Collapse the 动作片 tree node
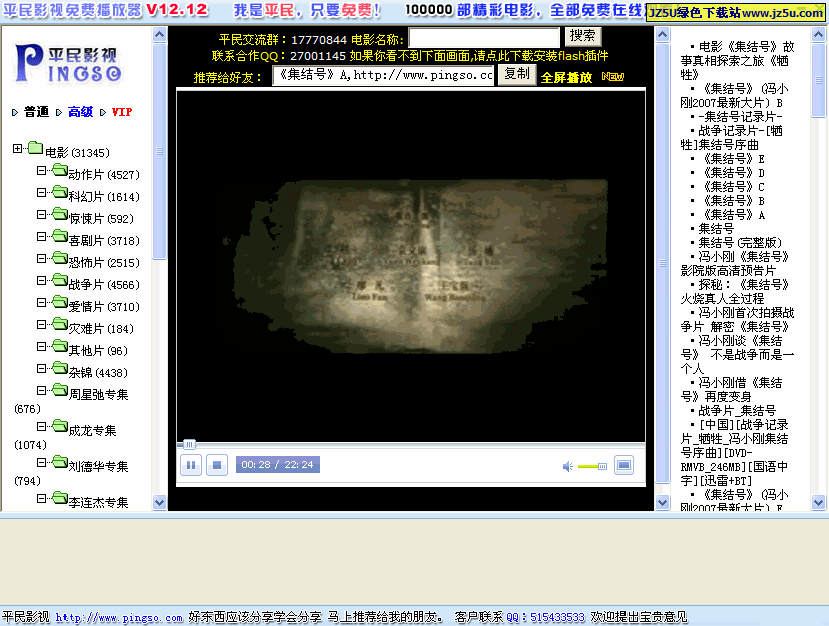This screenshot has width=829, height=626. [41, 170]
